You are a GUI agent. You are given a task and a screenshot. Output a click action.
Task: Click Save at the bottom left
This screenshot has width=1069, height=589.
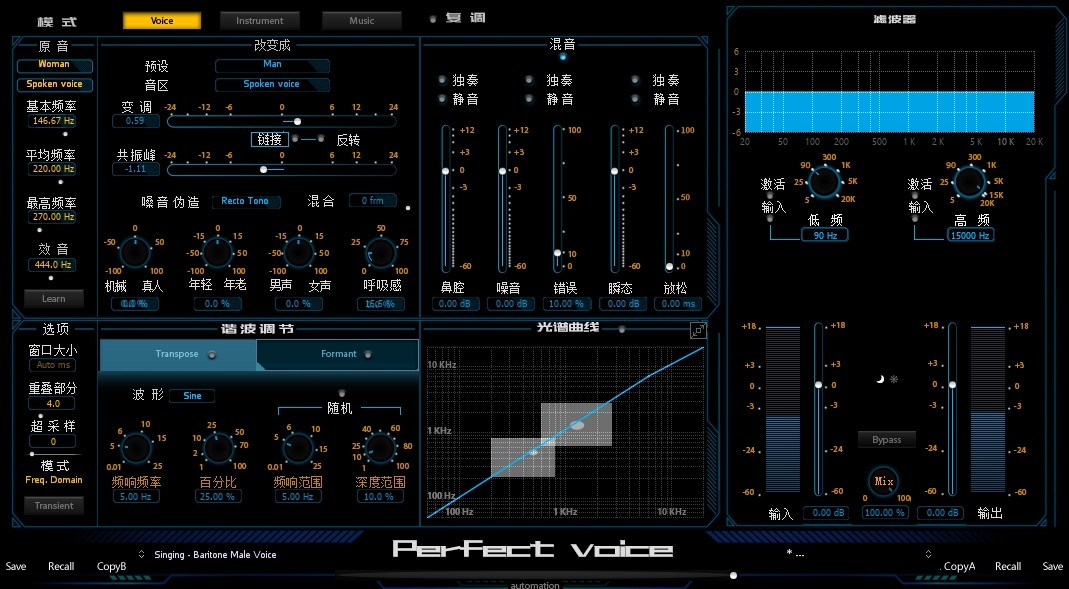click(16, 567)
